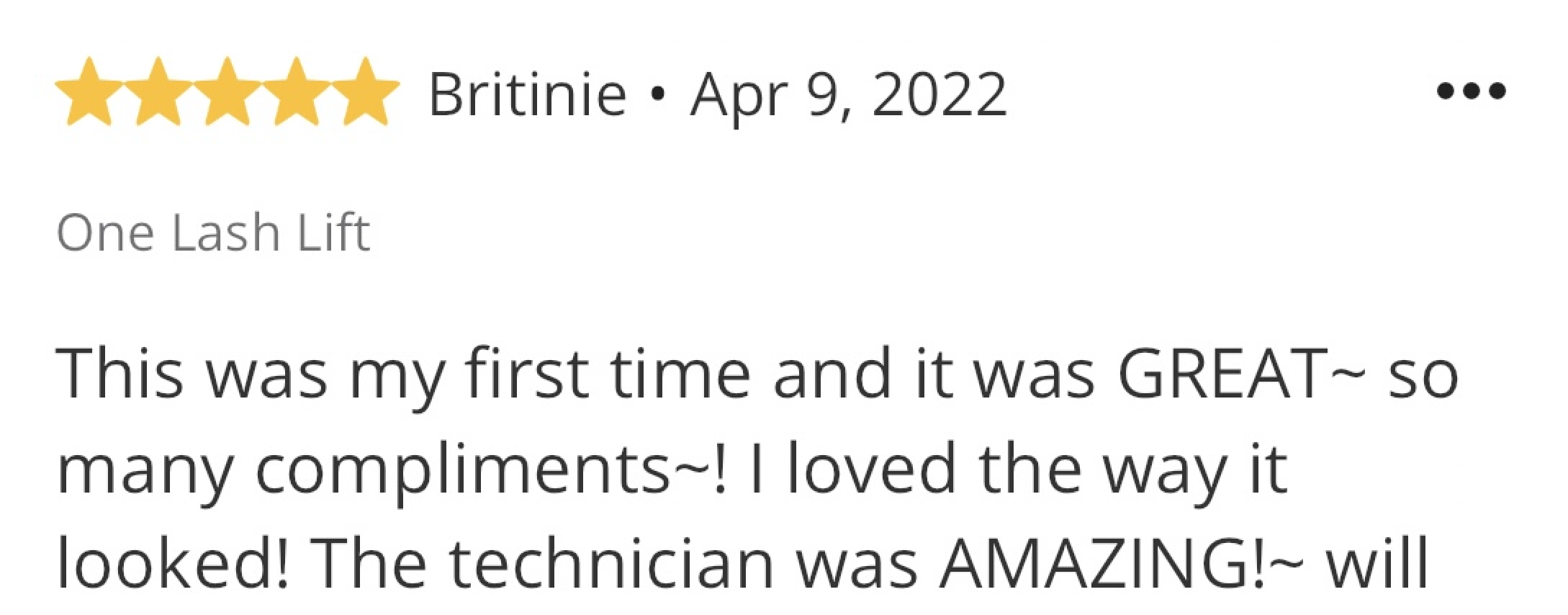Open reviewer Britinie's name
This screenshot has width=1568, height=615.
click(527, 94)
